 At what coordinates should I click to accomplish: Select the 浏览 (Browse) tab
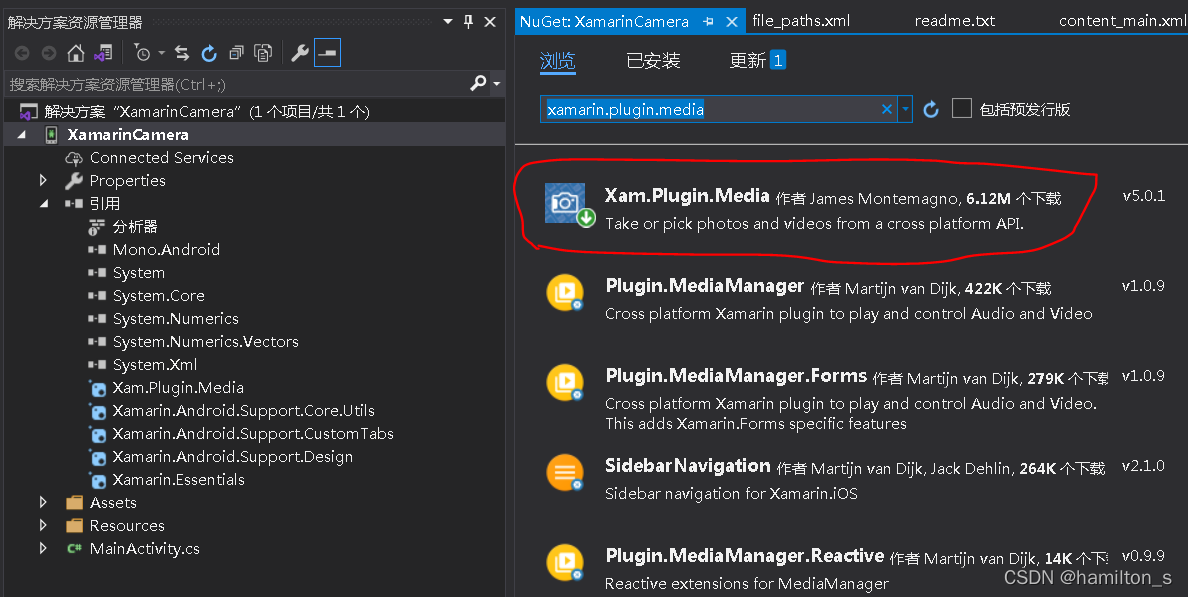[558, 61]
